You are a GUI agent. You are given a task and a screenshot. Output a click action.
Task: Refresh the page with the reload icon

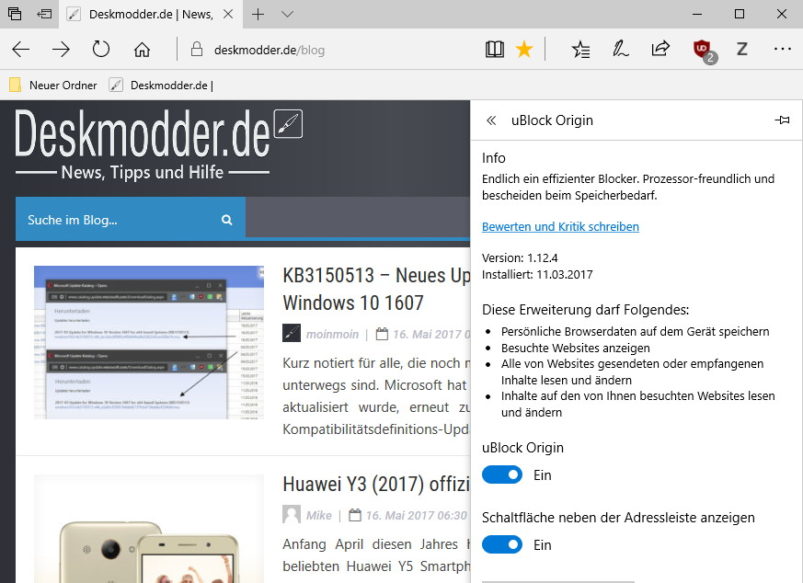click(101, 48)
